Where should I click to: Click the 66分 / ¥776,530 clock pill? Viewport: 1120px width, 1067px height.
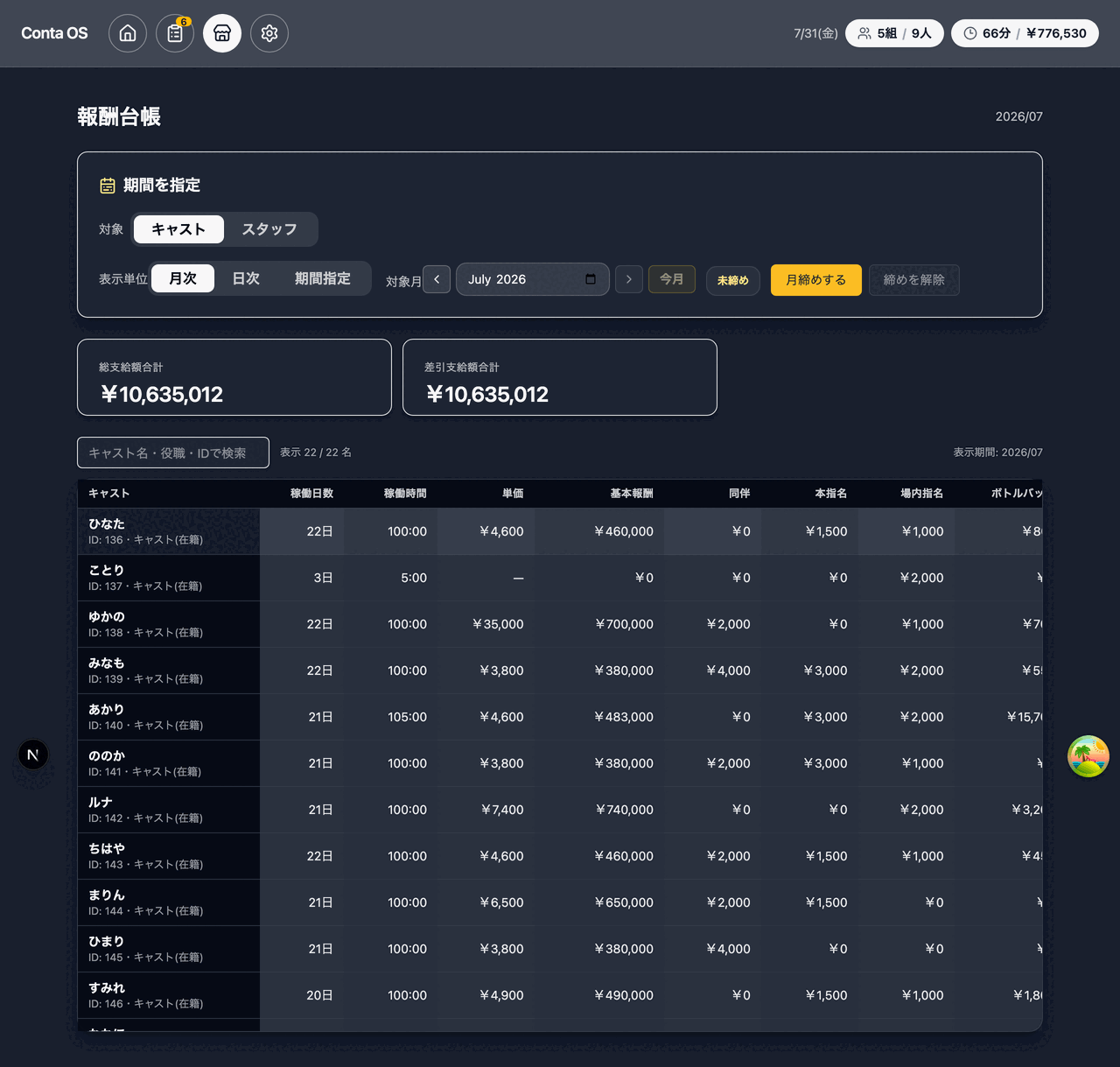[x=1025, y=33]
